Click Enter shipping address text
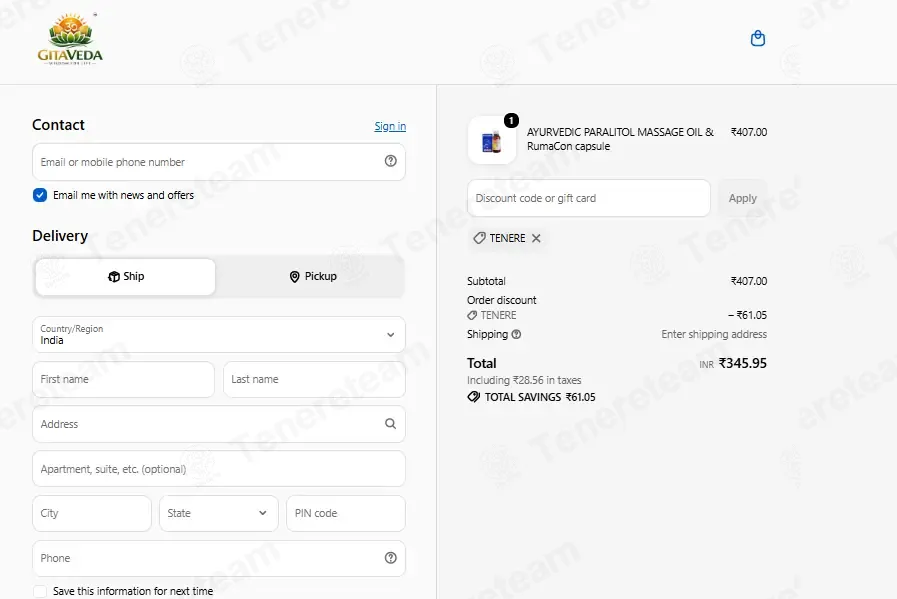The image size is (897, 599). pyautogui.click(x=714, y=334)
